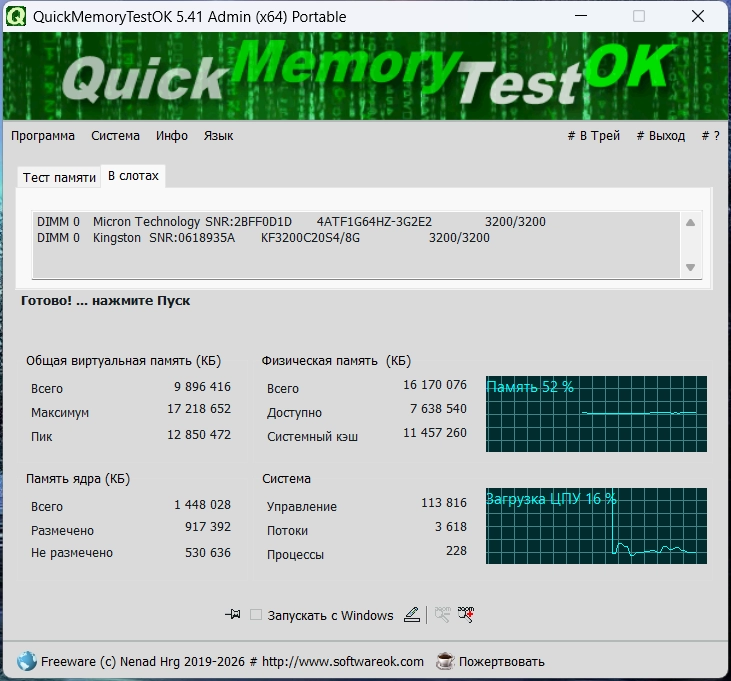Click the Процессы value 228
731x681 pixels.
(456, 550)
